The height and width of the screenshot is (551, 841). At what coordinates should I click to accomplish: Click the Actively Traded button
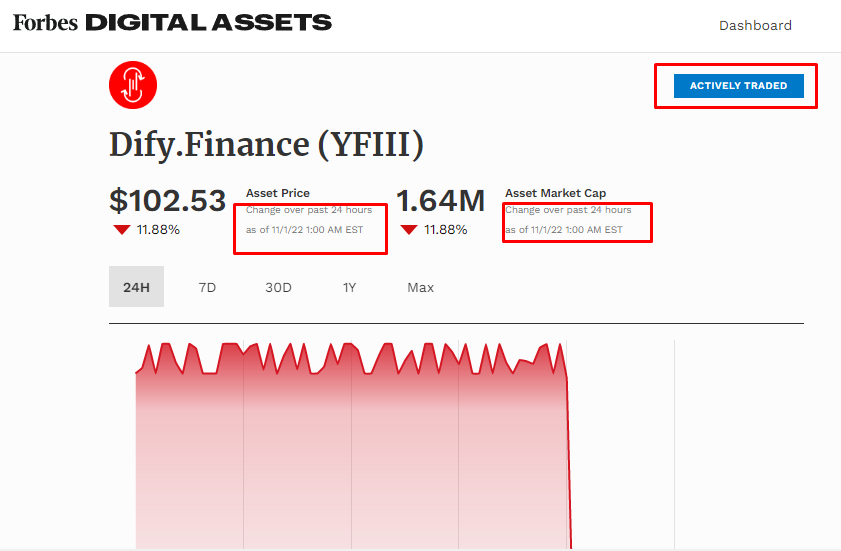click(x=739, y=86)
